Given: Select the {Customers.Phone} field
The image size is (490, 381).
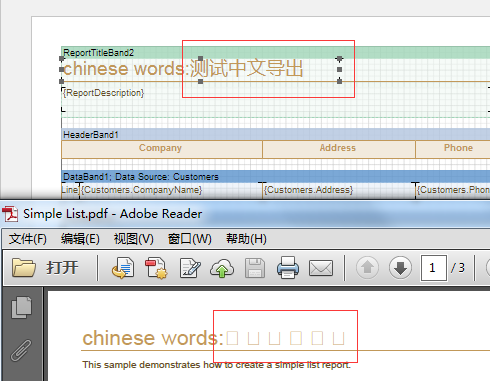Looking at the screenshot, I should click(x=453, y=190).
